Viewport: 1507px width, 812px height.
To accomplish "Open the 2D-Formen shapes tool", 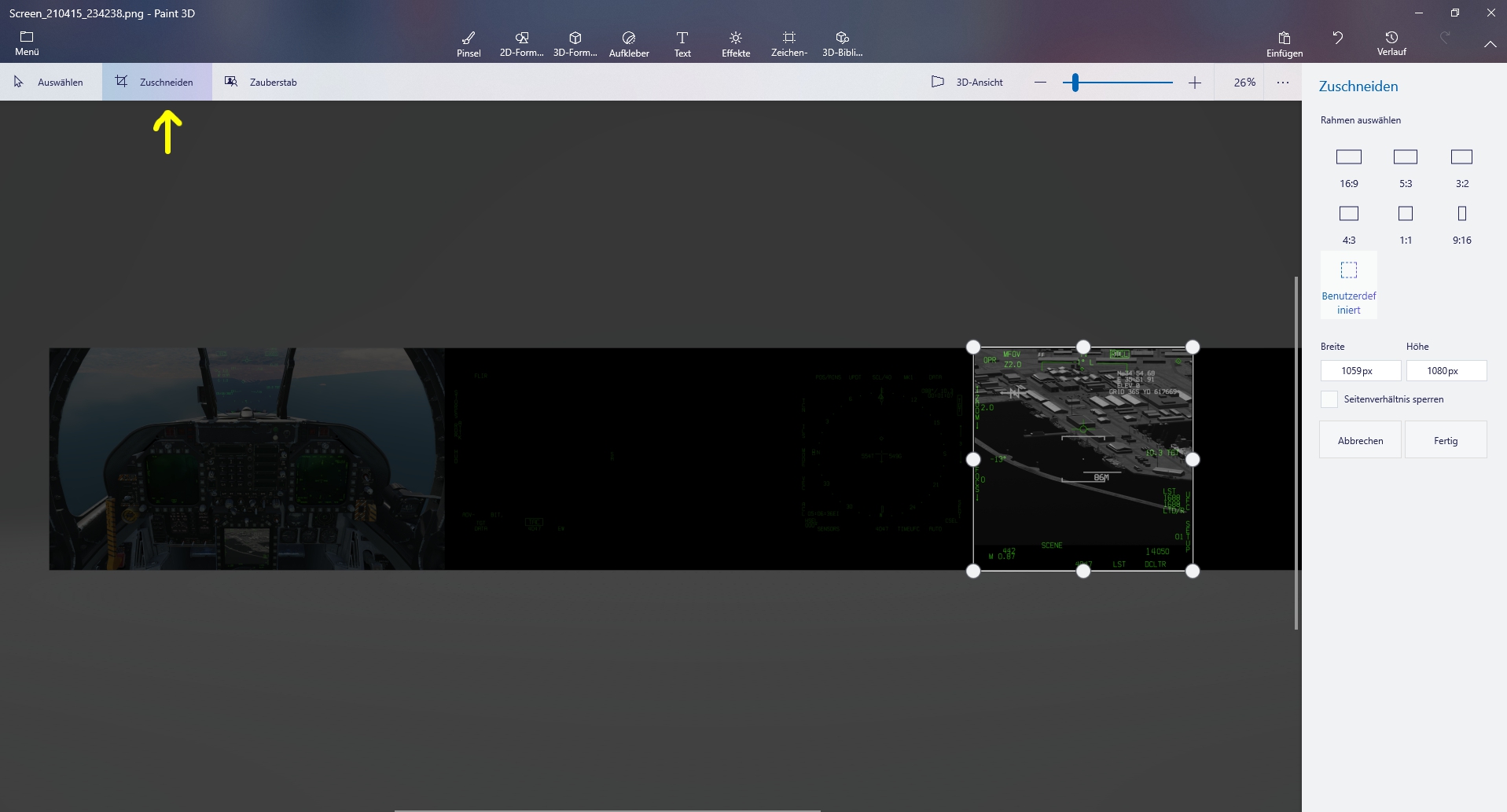I will point(522,44).
